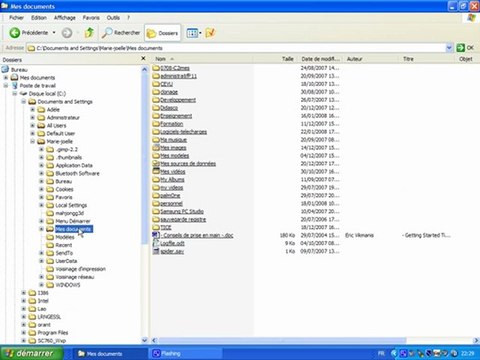Open the spider.sav file icon
The height and width of the screenshot is (360, 480).
click(x=156, y=251)
